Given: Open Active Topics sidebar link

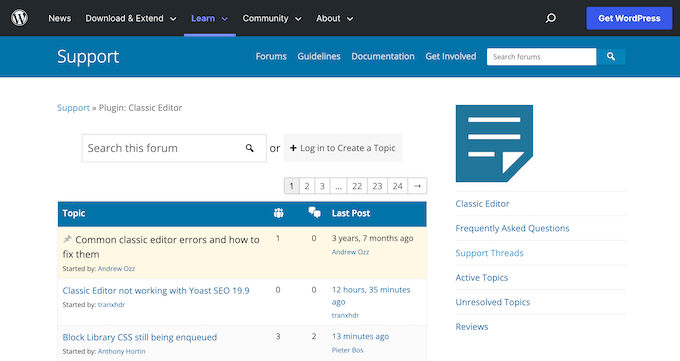Looking at the screenshot, I should (x=481, y=278).
